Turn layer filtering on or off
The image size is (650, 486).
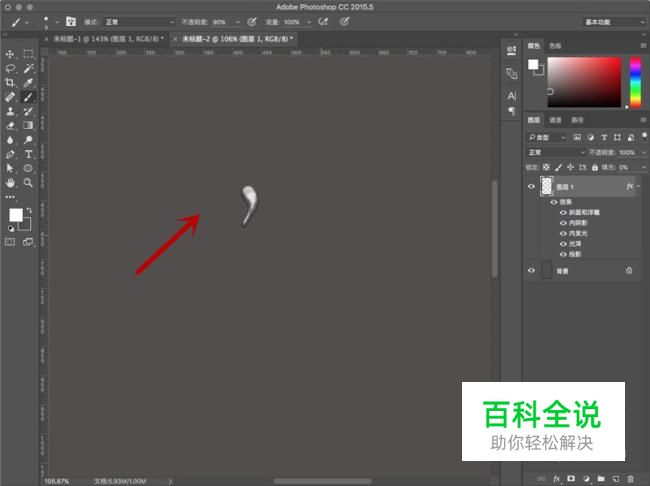[644, 136]
